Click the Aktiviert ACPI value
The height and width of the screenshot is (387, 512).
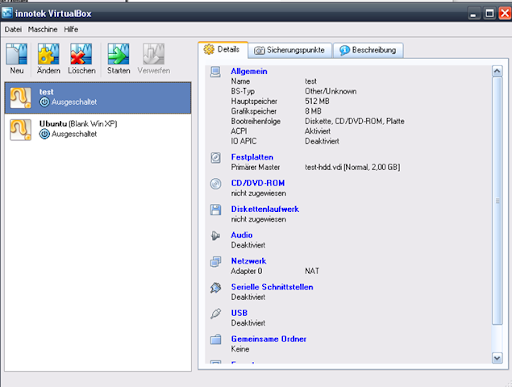pyautogui.click(x=318, y=131)
